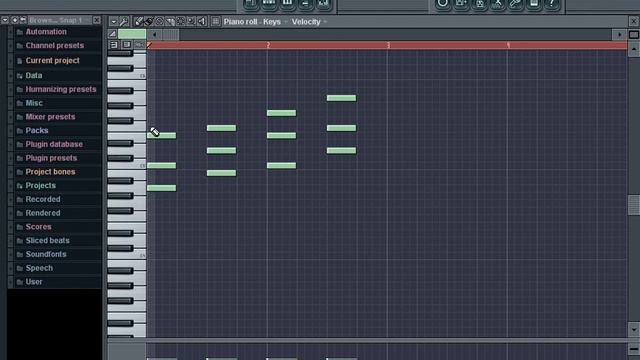This screenshot has width=640, height=360.
Task: Select the Paint brush tool
Action: tap(149, 21)
